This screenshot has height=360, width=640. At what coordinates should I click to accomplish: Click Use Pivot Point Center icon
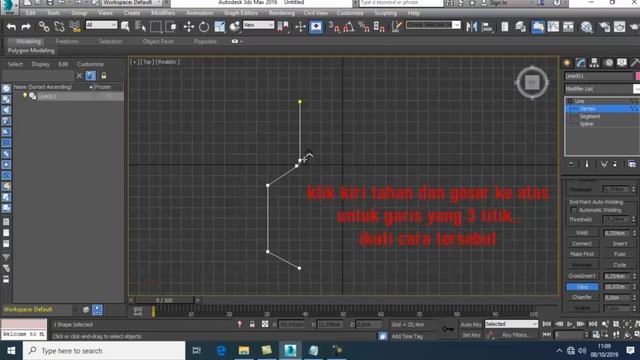coord(283,27)
